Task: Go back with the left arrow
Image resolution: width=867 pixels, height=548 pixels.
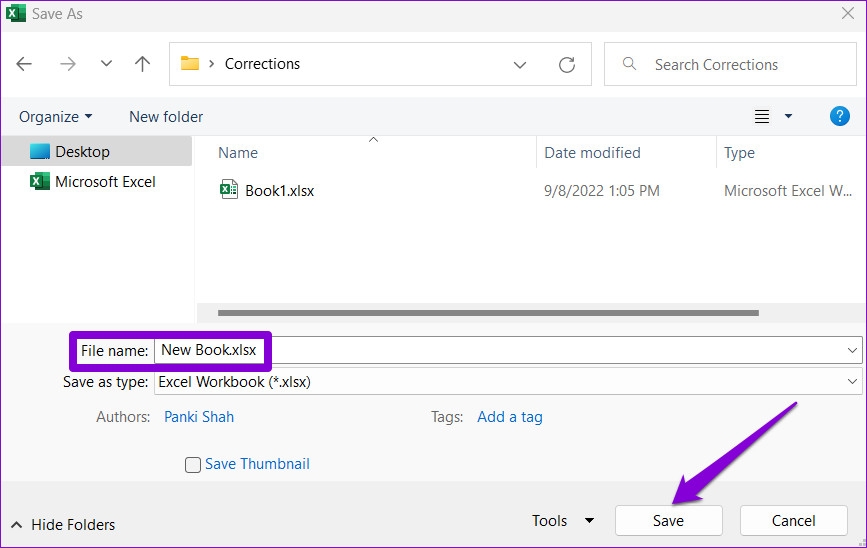Action: [x=24, y=64]
